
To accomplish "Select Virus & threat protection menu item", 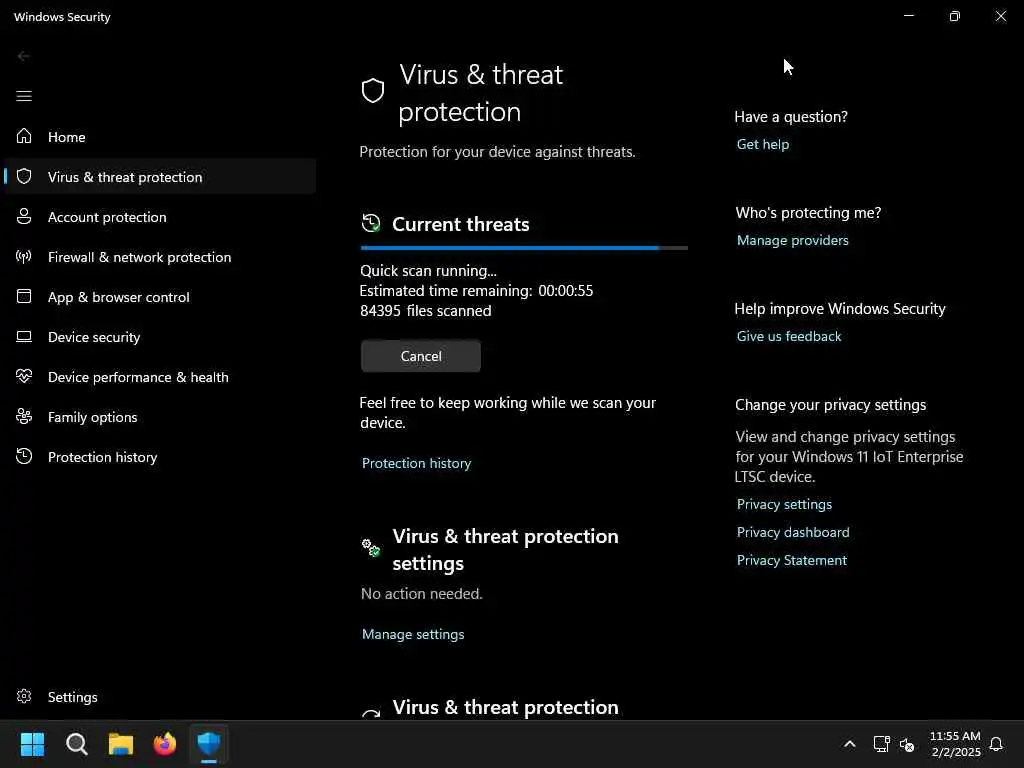I will [160, 176].
